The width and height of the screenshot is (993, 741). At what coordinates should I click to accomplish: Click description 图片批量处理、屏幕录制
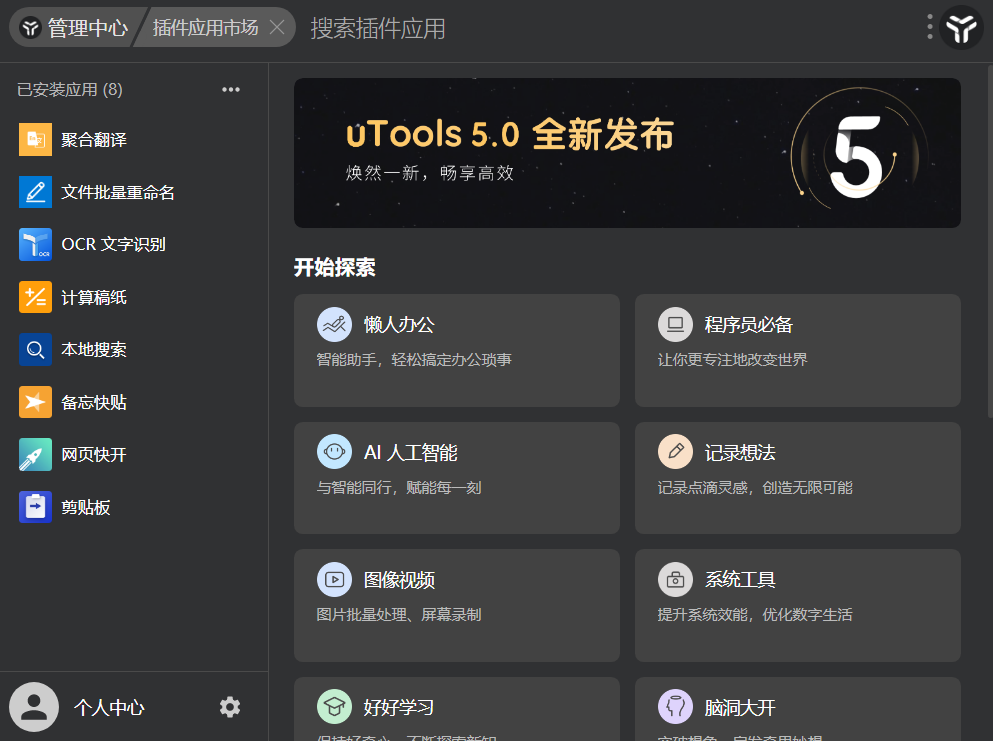pos(399,614)
